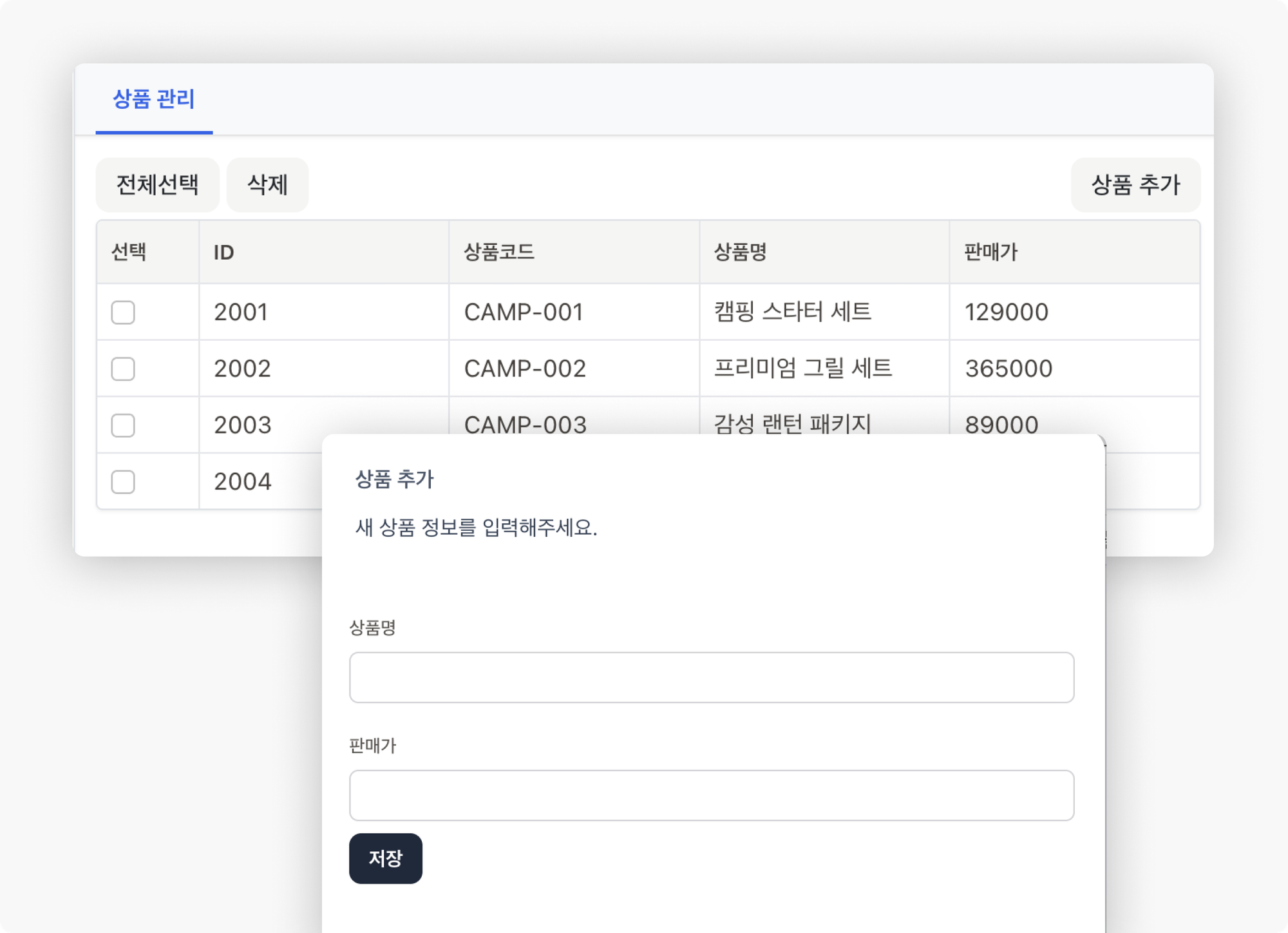The height and width of the screenshot is (933, 1288).
Task: Check the checkbox for row 2001
Action: 123,313
